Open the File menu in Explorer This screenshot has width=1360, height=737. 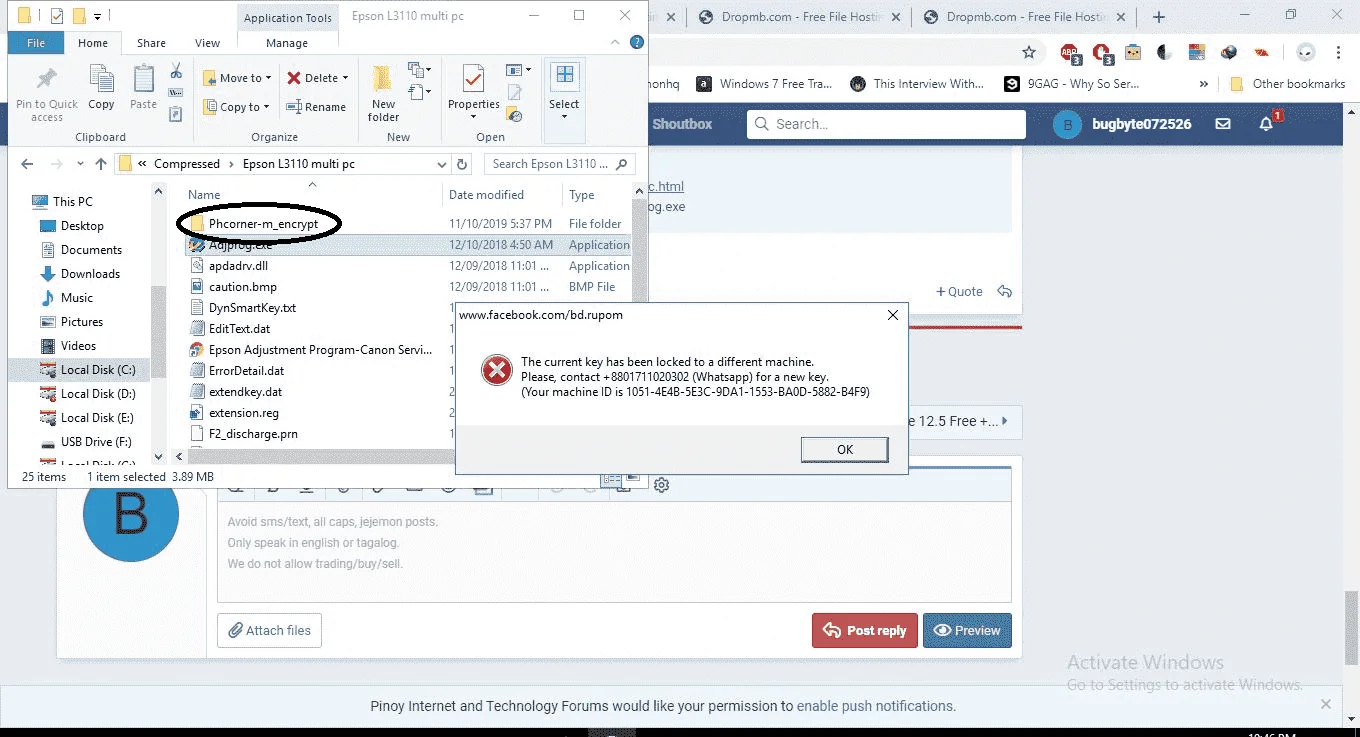[36, 43]
